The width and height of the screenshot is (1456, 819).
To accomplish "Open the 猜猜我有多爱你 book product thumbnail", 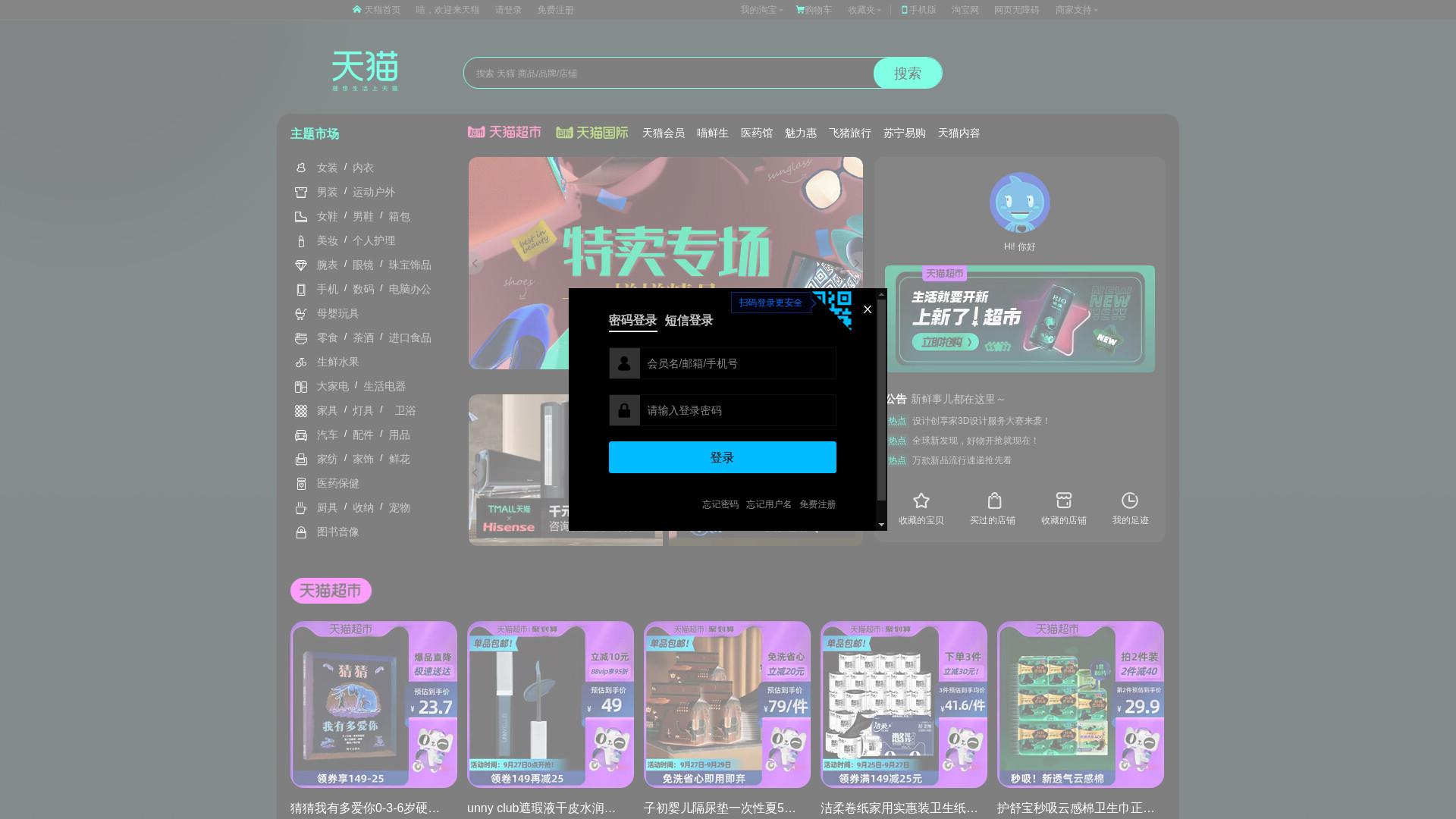I will [x=374, y=704].
